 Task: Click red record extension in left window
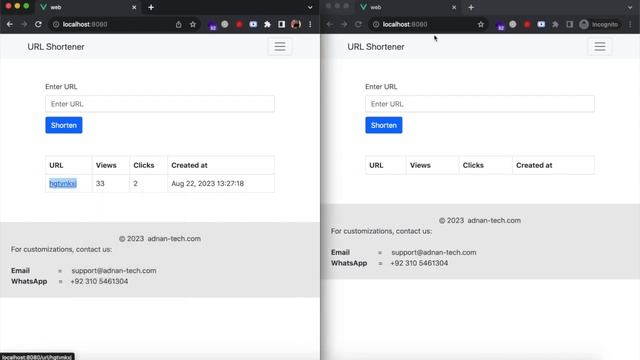[239, 24]
